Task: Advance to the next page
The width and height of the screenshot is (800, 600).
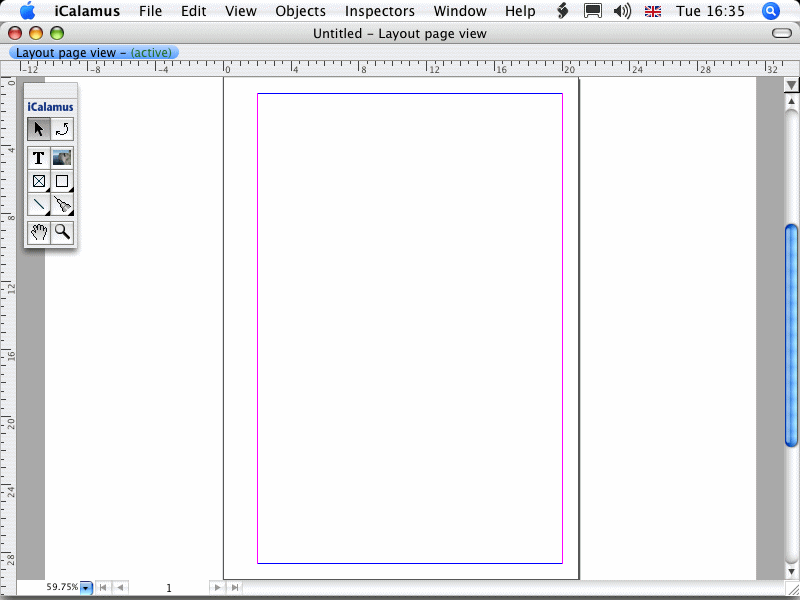Action: pos(217,588)
